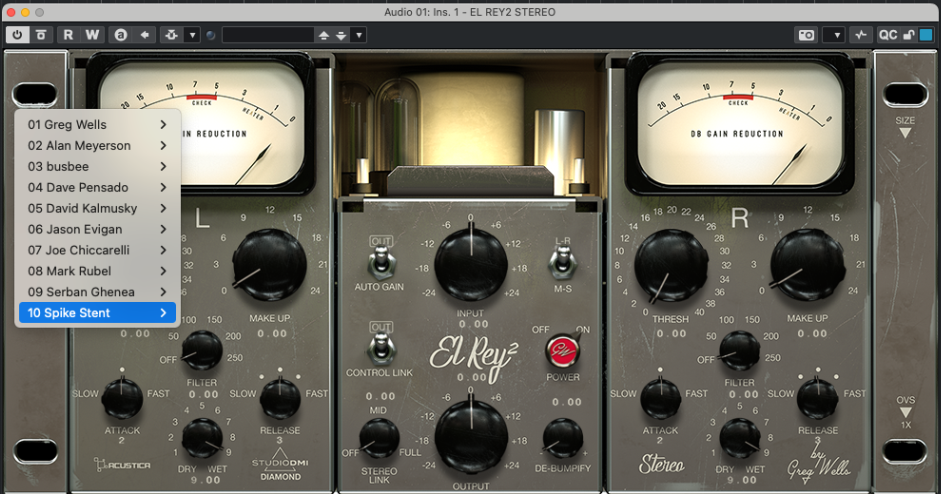The height and width of the screenshot is (494, 941).
Task: Click the copy A to B arrow icon
Action: pyautogui.click(x=145, y=35)
